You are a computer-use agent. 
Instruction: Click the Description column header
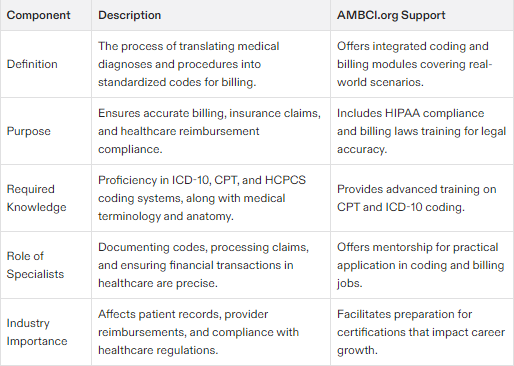coord(129,15)
